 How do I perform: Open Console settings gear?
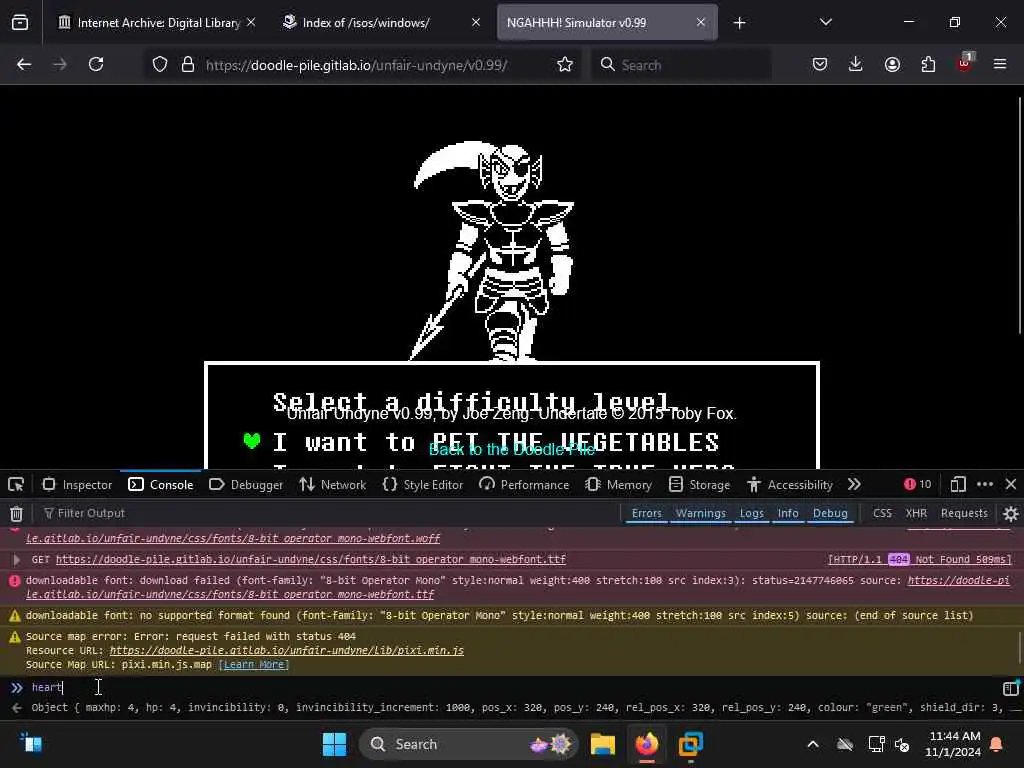1011,513
